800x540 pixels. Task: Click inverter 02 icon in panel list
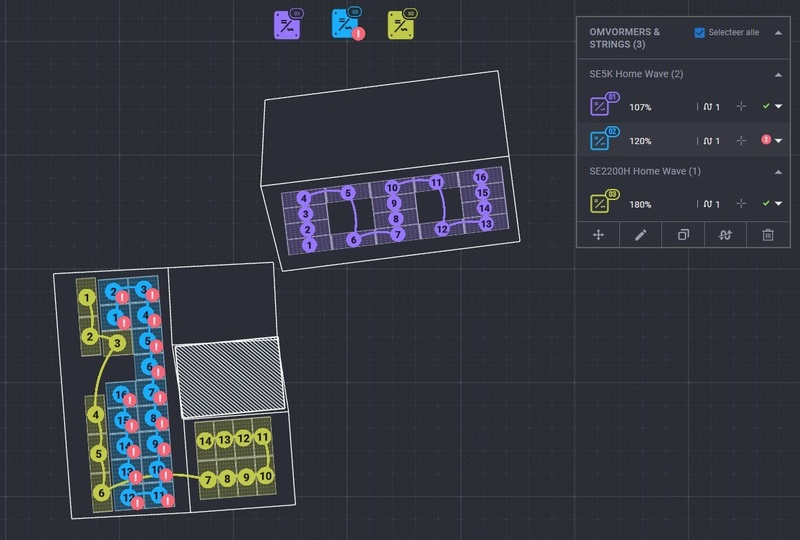point(605,138)
